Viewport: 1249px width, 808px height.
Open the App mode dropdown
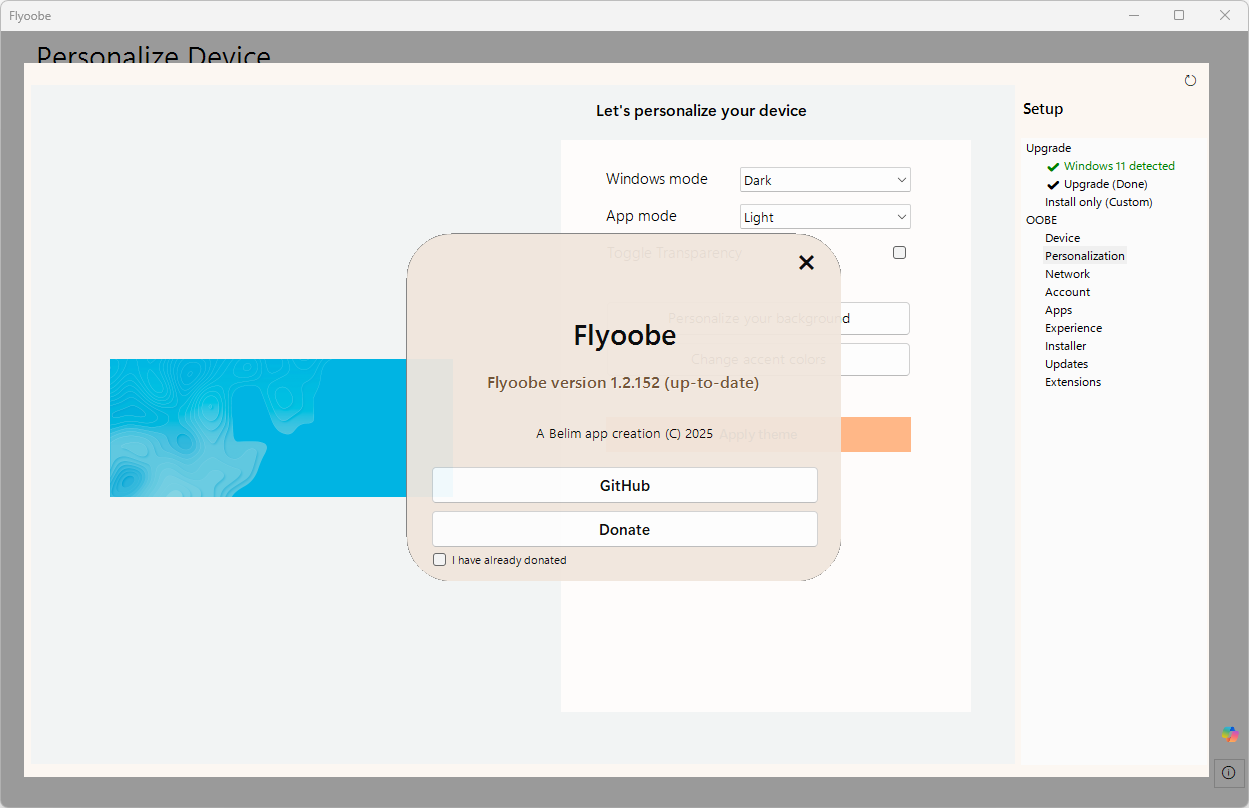(825, 217)
